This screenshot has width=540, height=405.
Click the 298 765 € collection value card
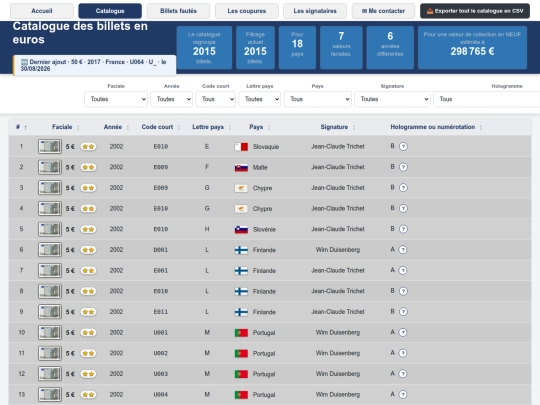pyautogui.click(x=472, y=48)
